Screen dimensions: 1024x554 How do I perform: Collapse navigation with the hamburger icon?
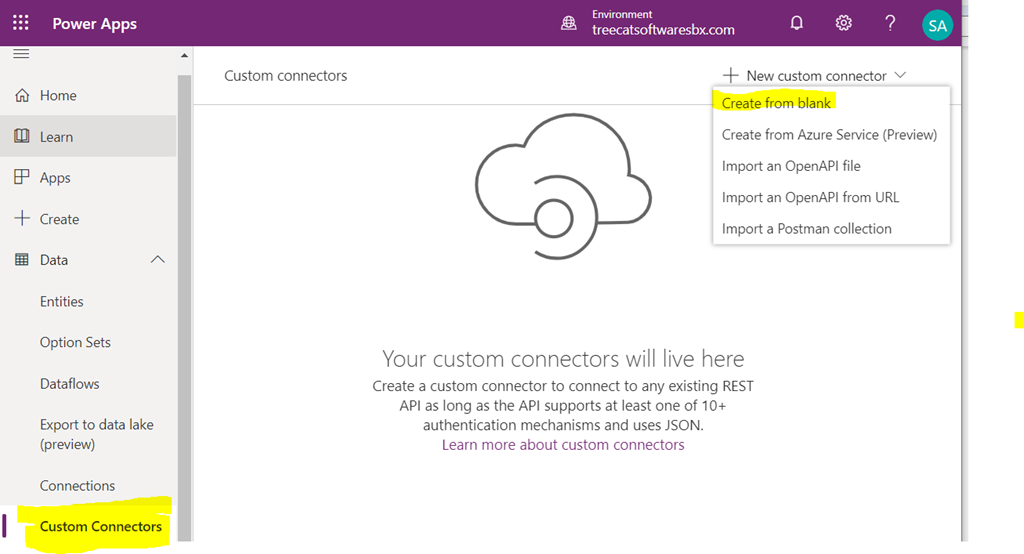coord(21,54)
